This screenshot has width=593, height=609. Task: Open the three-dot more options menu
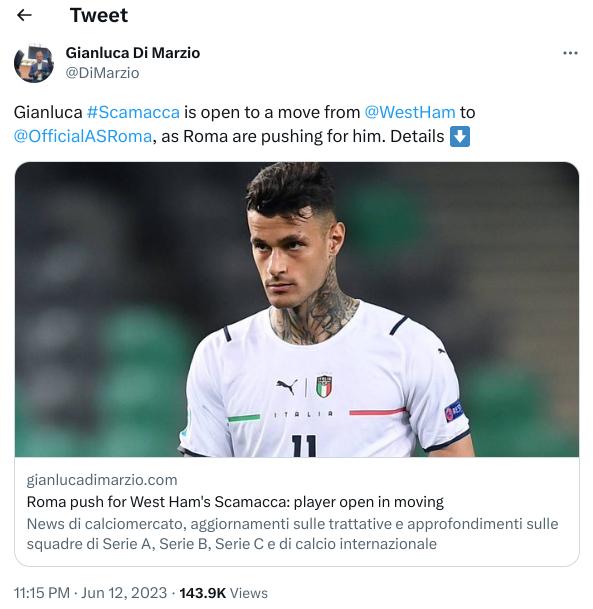coord(570,53)
